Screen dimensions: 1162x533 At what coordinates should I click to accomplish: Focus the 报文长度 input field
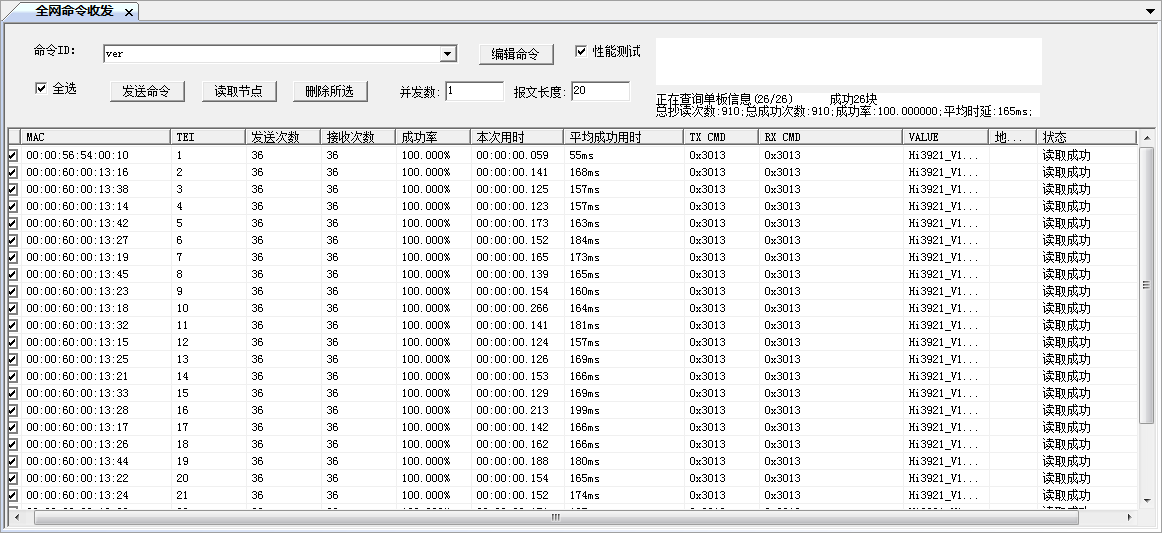click(x=600, y=91)
